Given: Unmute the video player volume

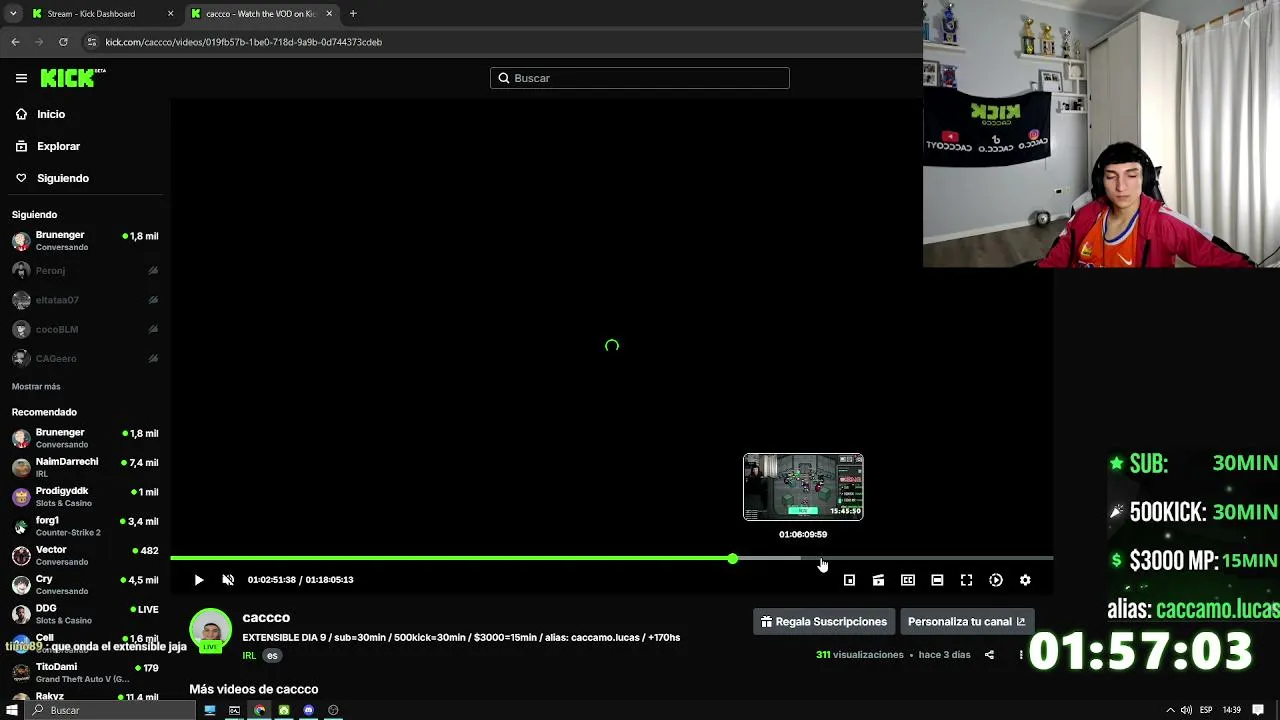Looking at the screenshot, I should (228, 580).
